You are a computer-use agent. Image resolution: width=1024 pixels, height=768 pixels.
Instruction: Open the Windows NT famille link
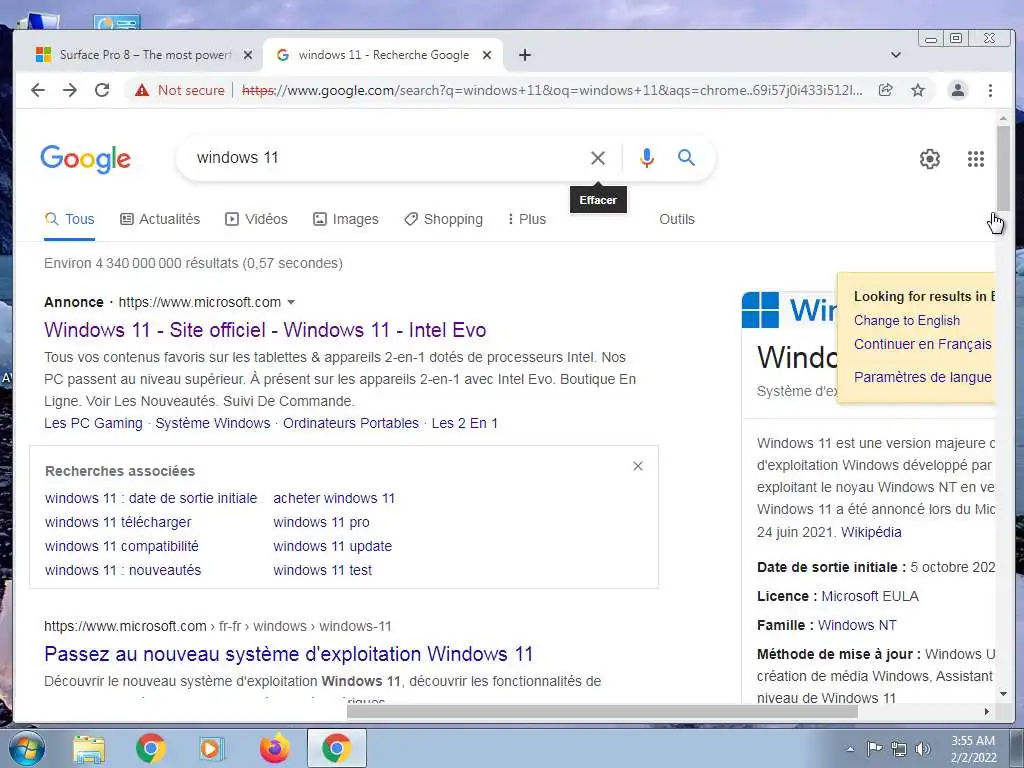(857, 625)
